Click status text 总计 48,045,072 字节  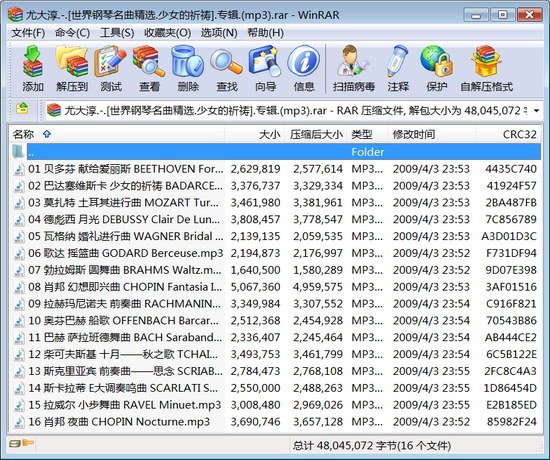(x=371, y=446)
